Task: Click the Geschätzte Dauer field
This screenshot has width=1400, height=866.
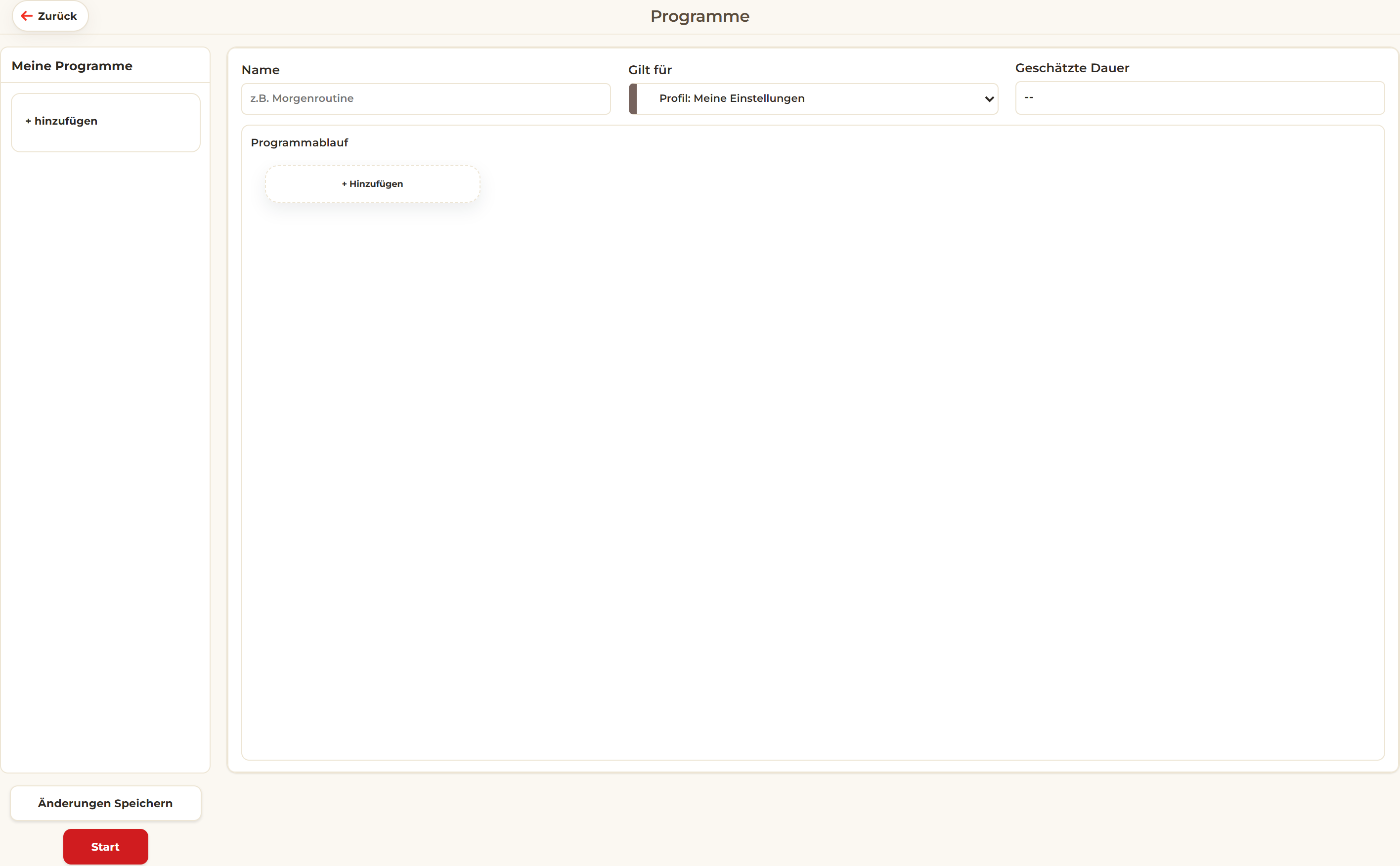Action: click(1200, 97)
